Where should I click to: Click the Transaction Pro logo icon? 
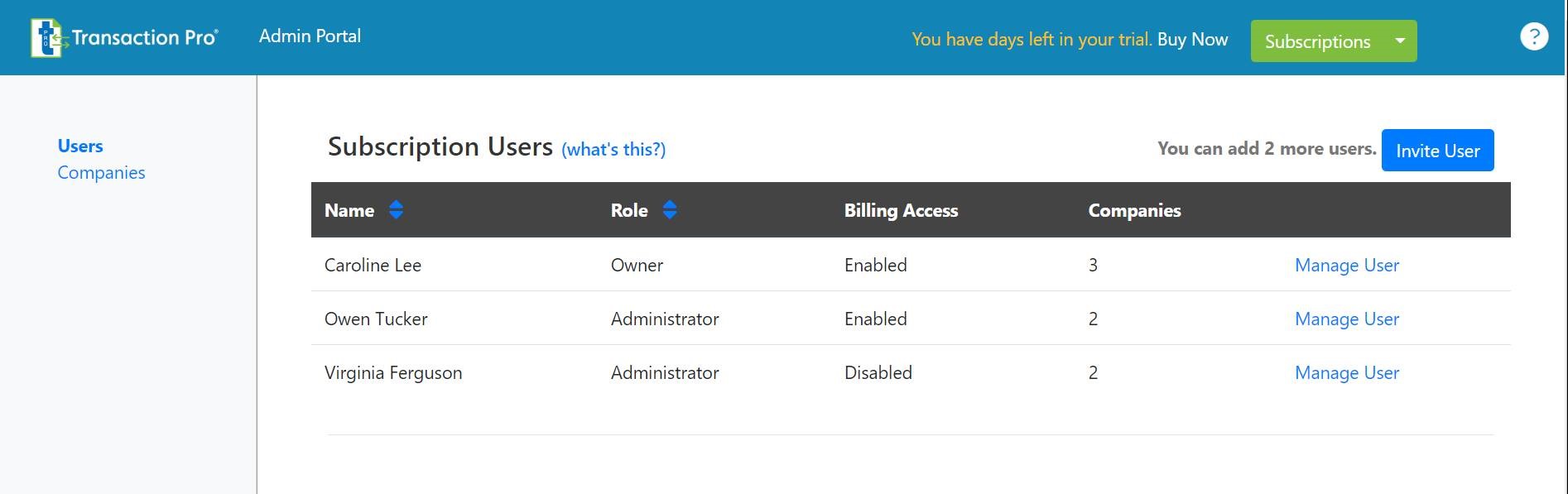[47, 37]
